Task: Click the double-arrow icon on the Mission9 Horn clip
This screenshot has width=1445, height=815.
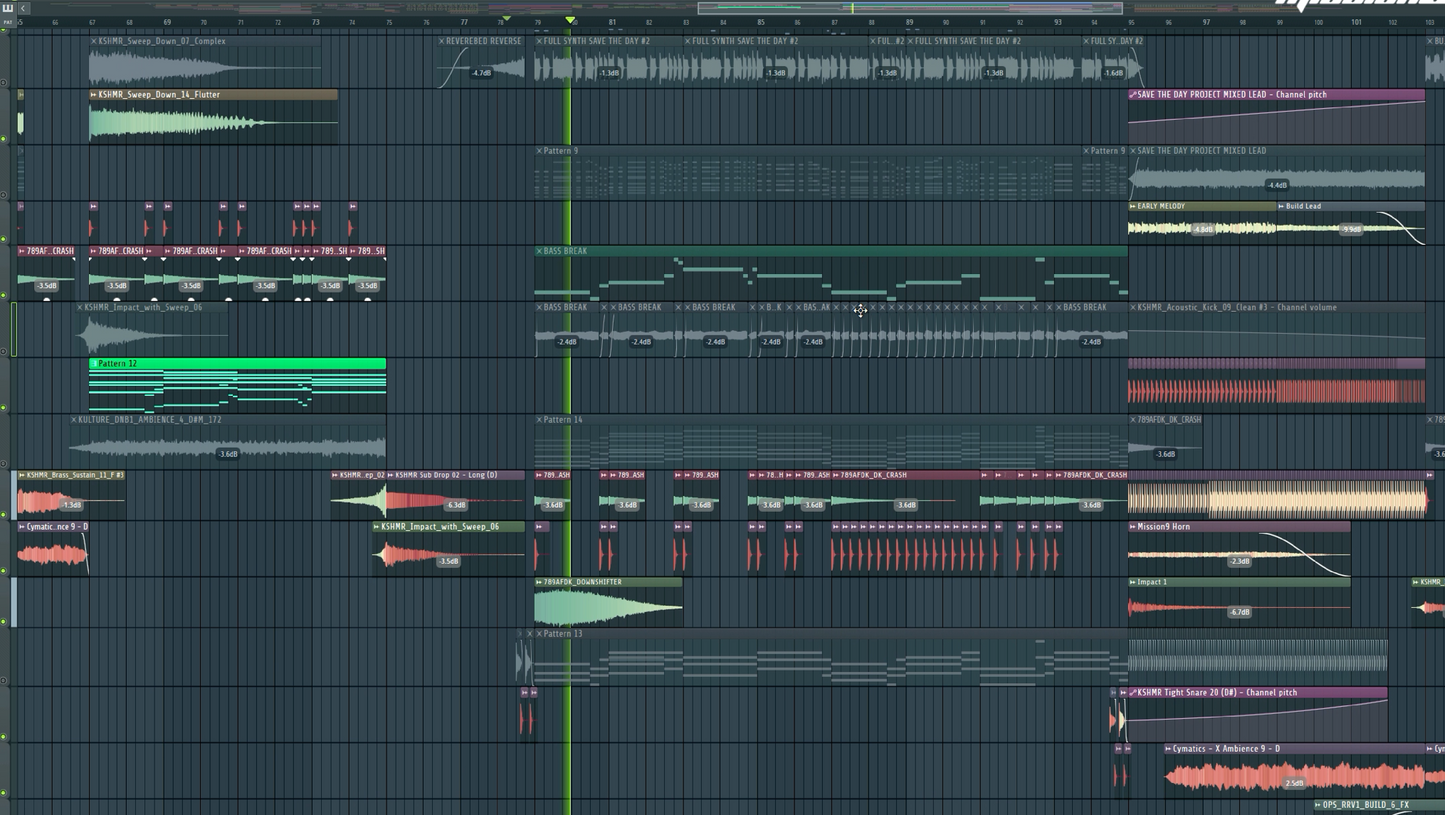Action: (1133, 526)
